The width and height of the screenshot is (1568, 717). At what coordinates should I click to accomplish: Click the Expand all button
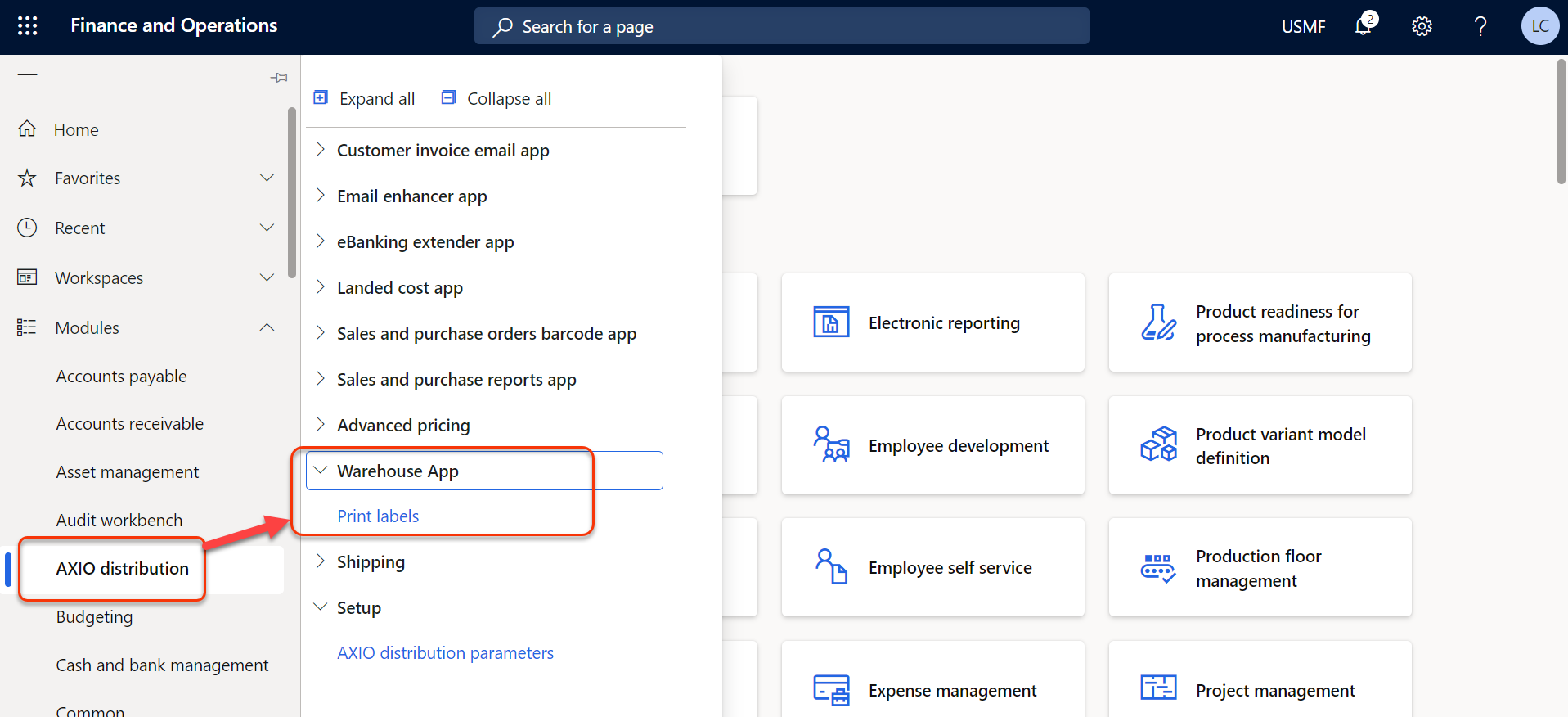pyautogui.click(x=365, y=99)
